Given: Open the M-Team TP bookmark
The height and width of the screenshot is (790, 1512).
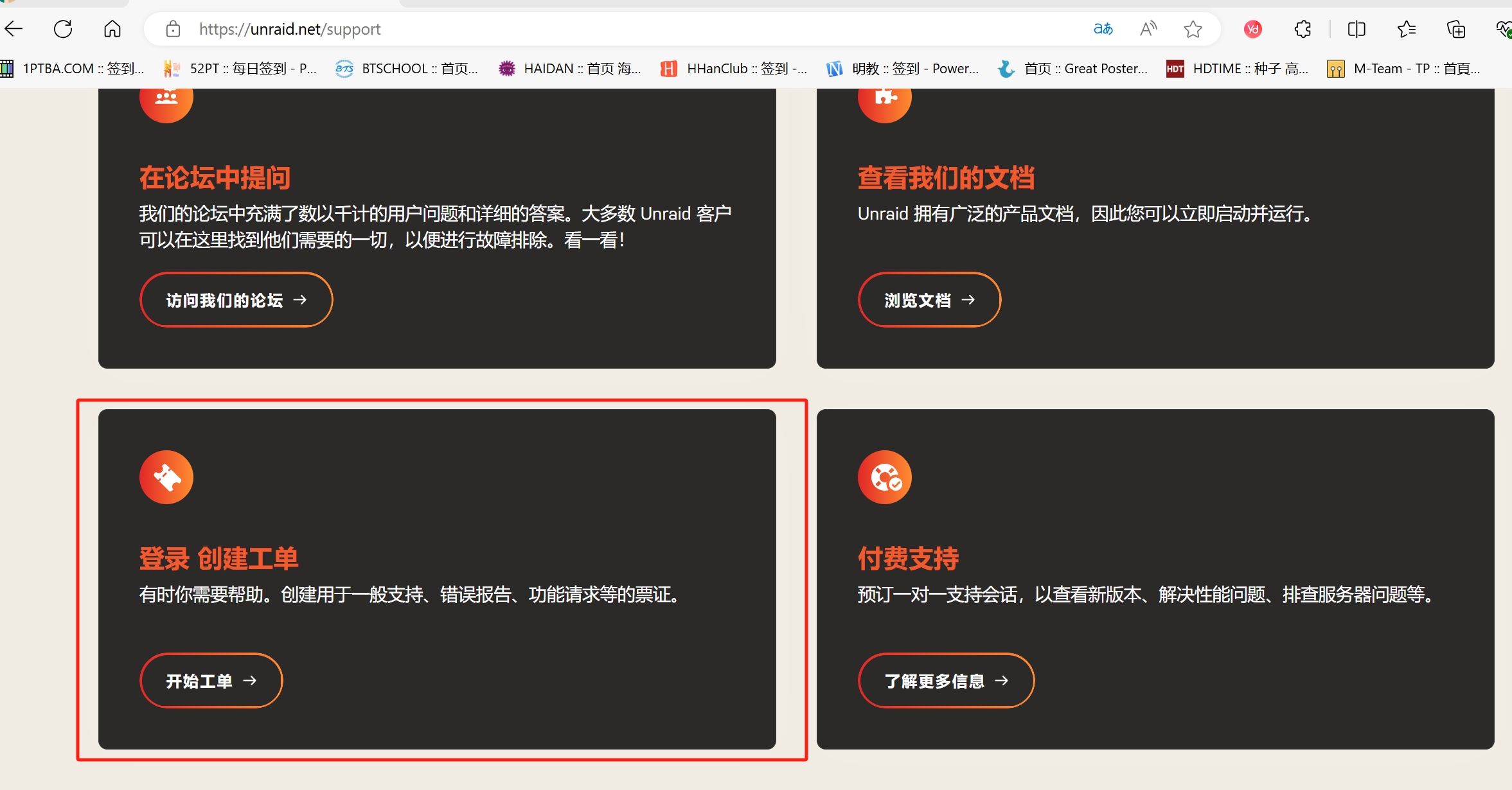Looking at the screenshot, I should tap(1404, 68).
